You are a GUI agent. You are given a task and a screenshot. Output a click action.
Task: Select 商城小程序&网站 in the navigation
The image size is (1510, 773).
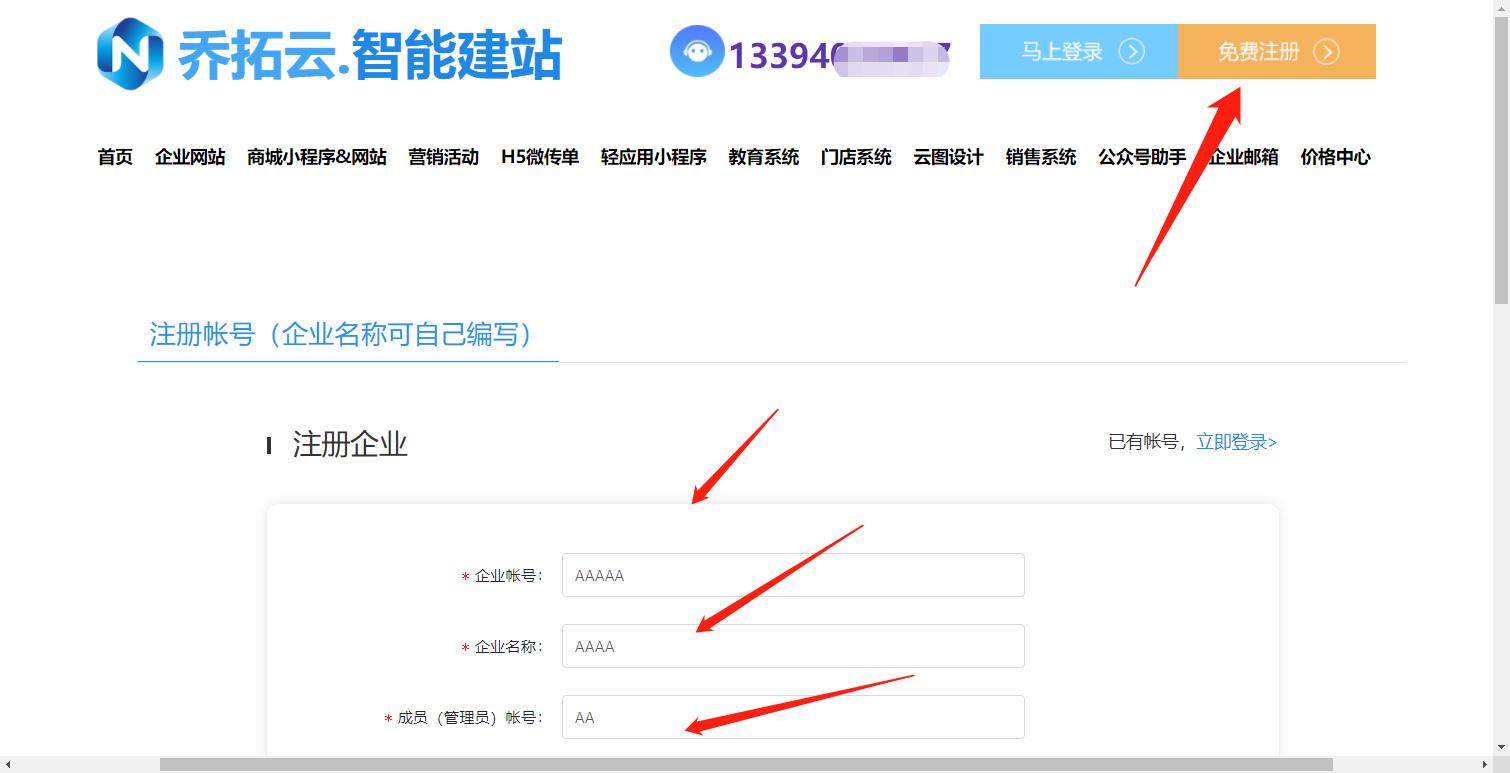pos(316,156)
